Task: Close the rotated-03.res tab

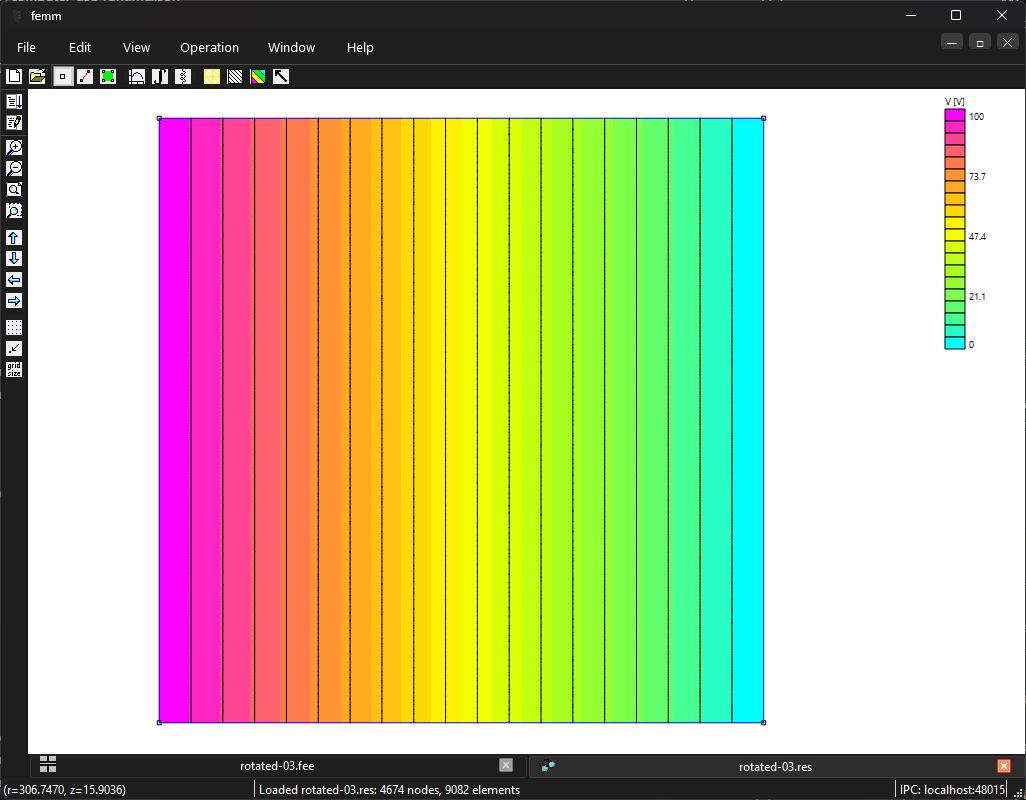Action: click(1004, 766)
